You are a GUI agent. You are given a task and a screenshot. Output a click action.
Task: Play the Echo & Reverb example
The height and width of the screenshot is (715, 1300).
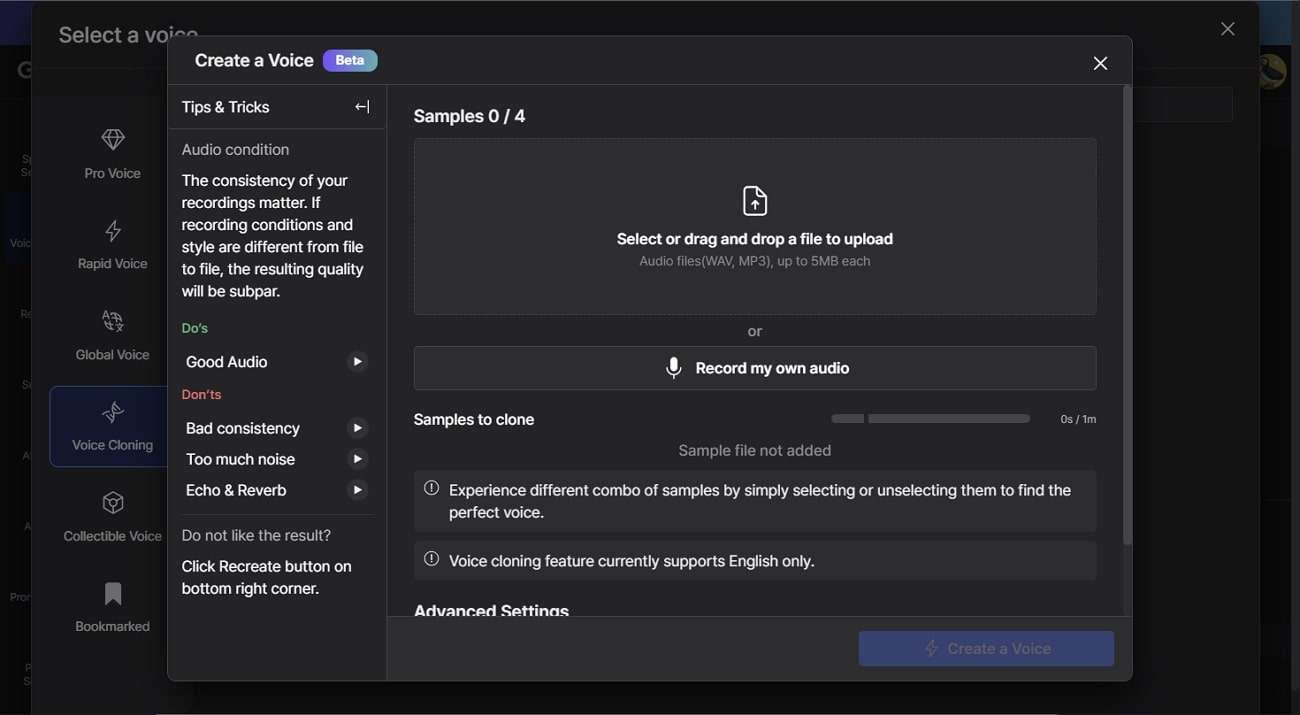pos(357,490)
